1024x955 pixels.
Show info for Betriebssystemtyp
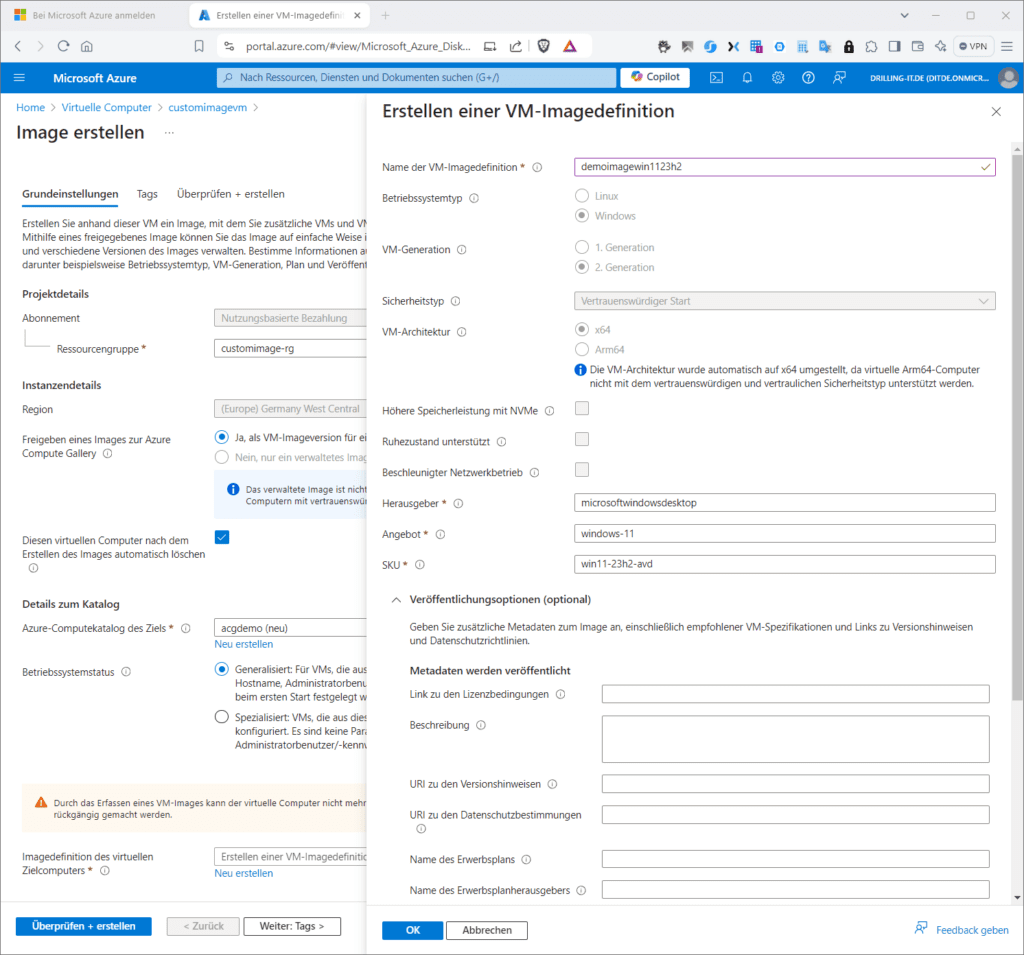click(x=474, y=198)
